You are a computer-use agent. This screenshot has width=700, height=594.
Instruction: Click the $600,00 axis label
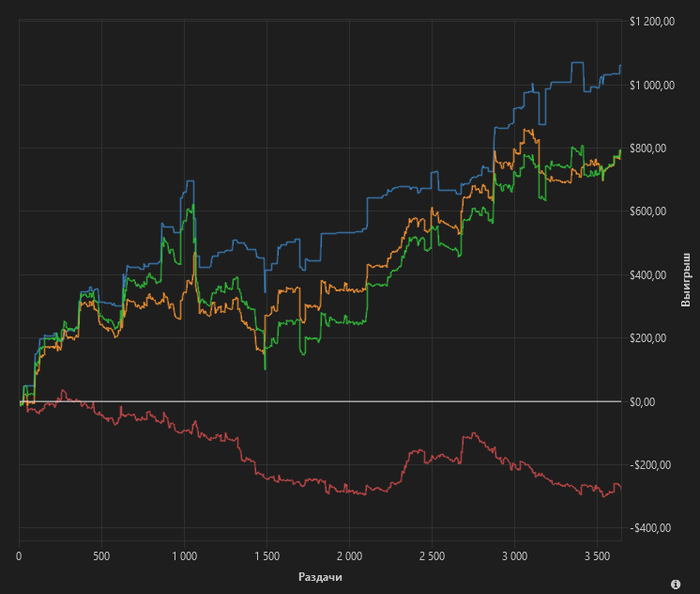tap(648, 212)
